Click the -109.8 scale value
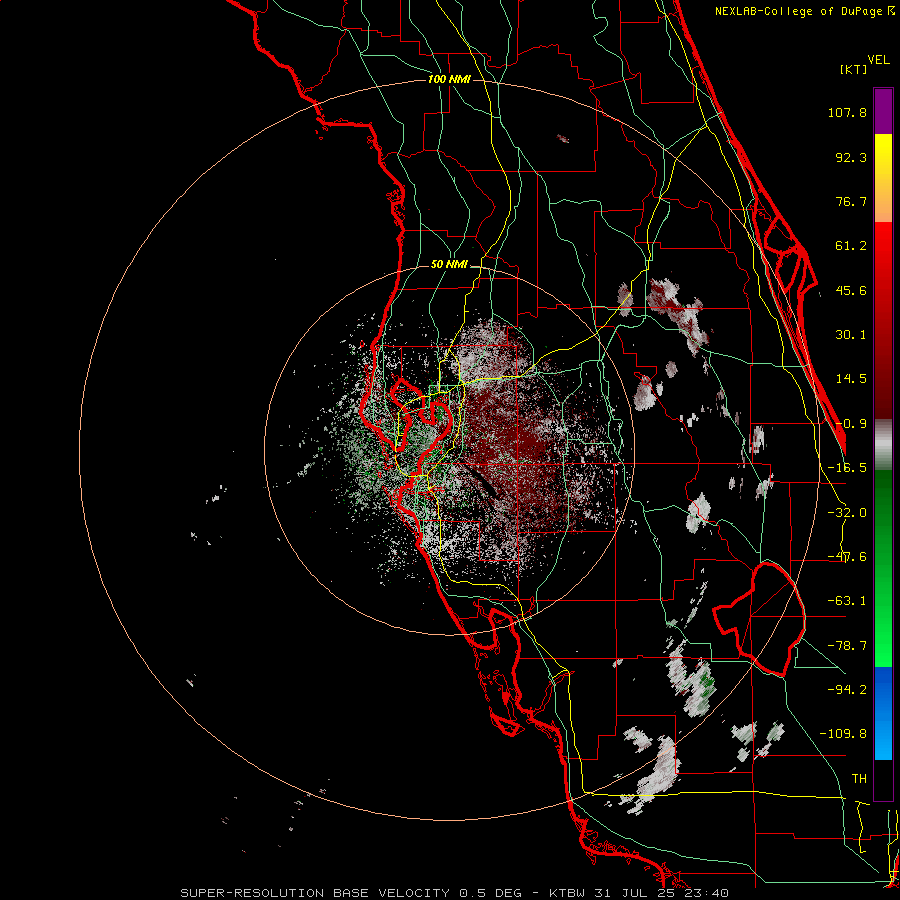Viewport: 900px width, 900px height. (843, 734)
